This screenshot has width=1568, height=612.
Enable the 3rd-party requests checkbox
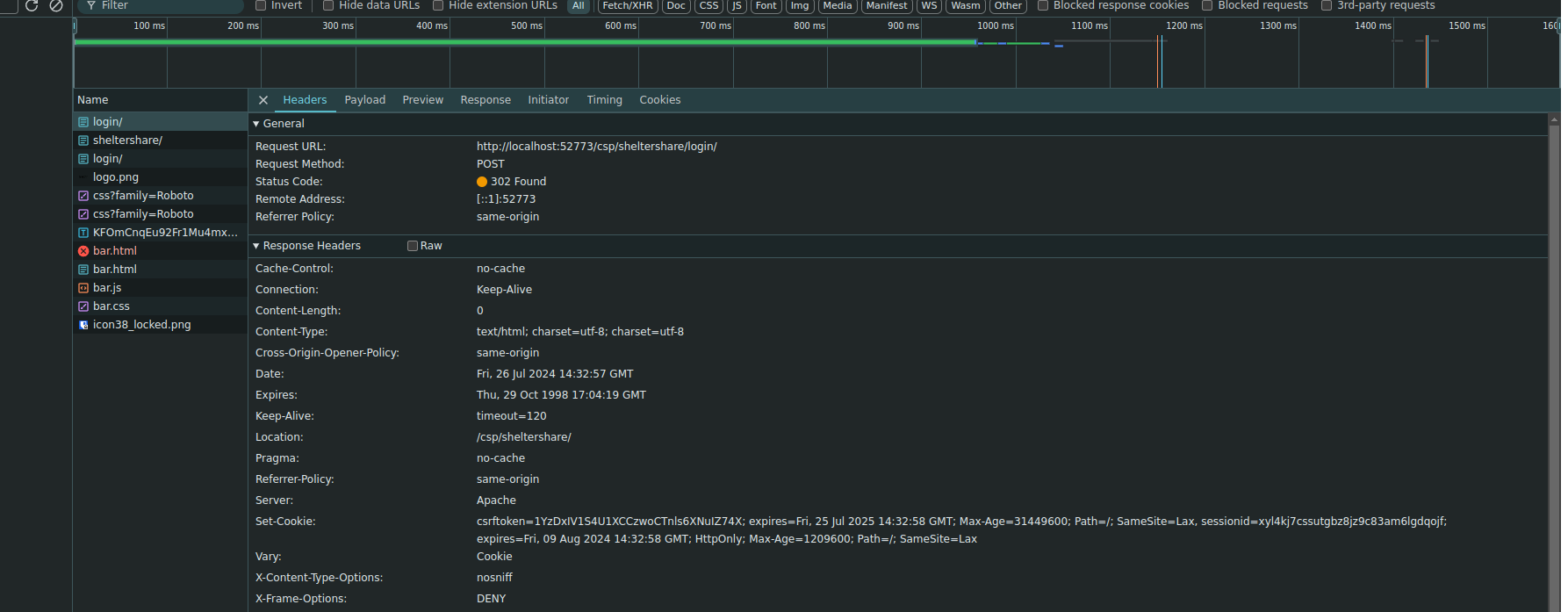(1327, 5)
